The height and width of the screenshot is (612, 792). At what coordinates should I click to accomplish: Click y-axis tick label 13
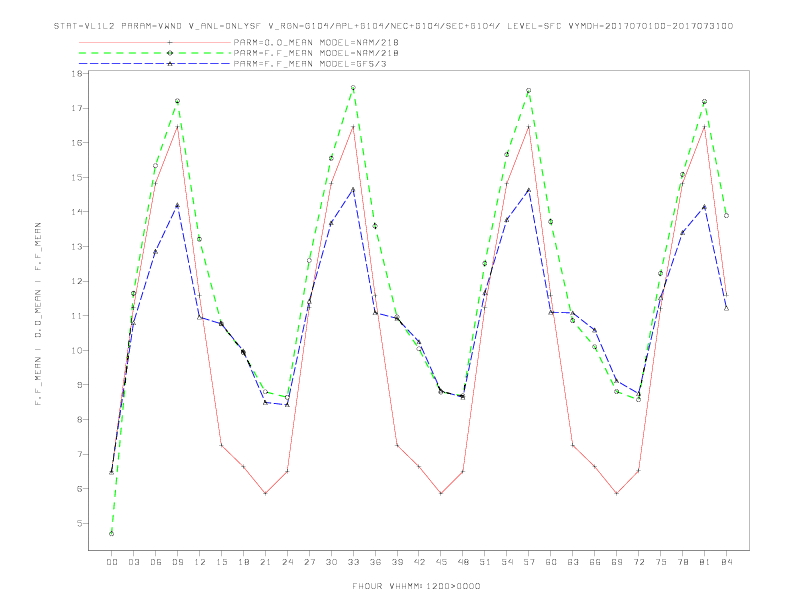77,246
